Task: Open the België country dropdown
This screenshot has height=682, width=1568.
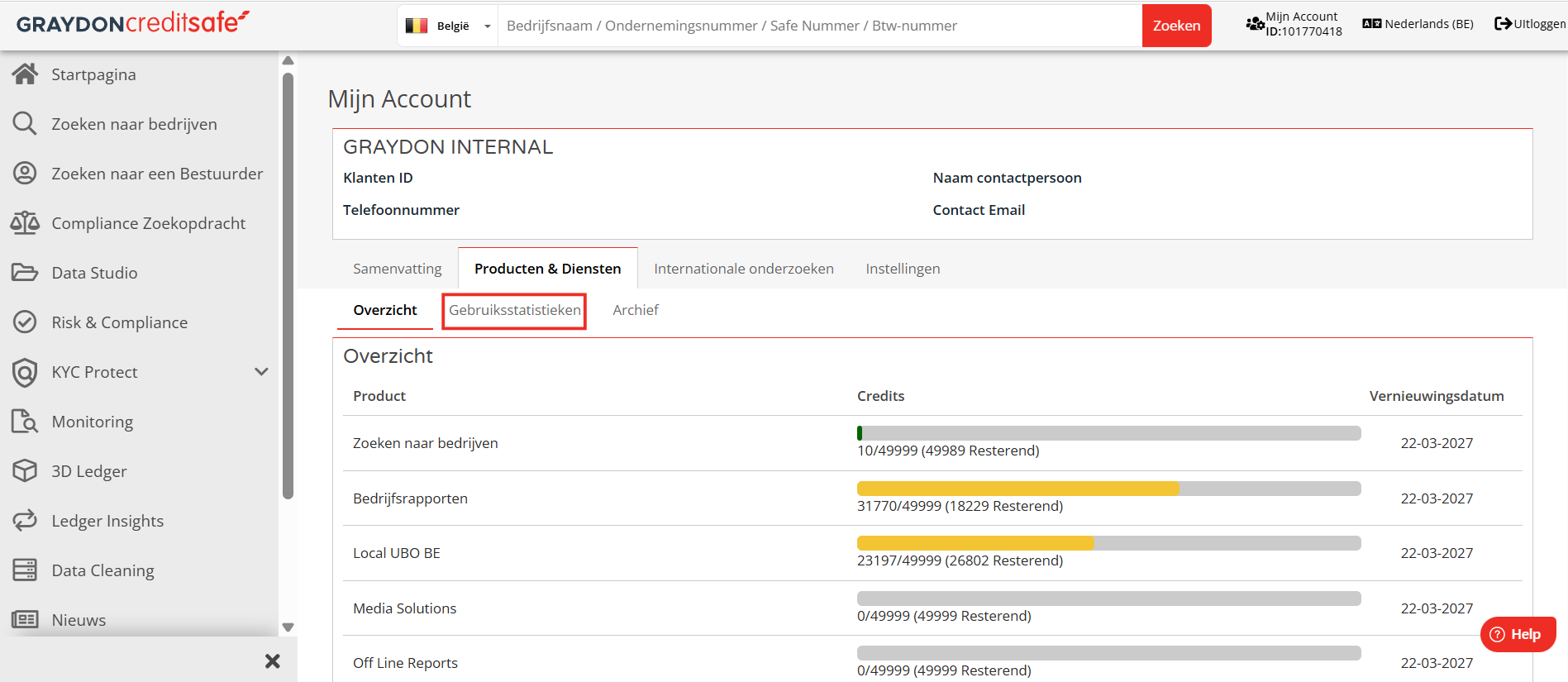Action: pyautogui.click(x=448, y=26)
